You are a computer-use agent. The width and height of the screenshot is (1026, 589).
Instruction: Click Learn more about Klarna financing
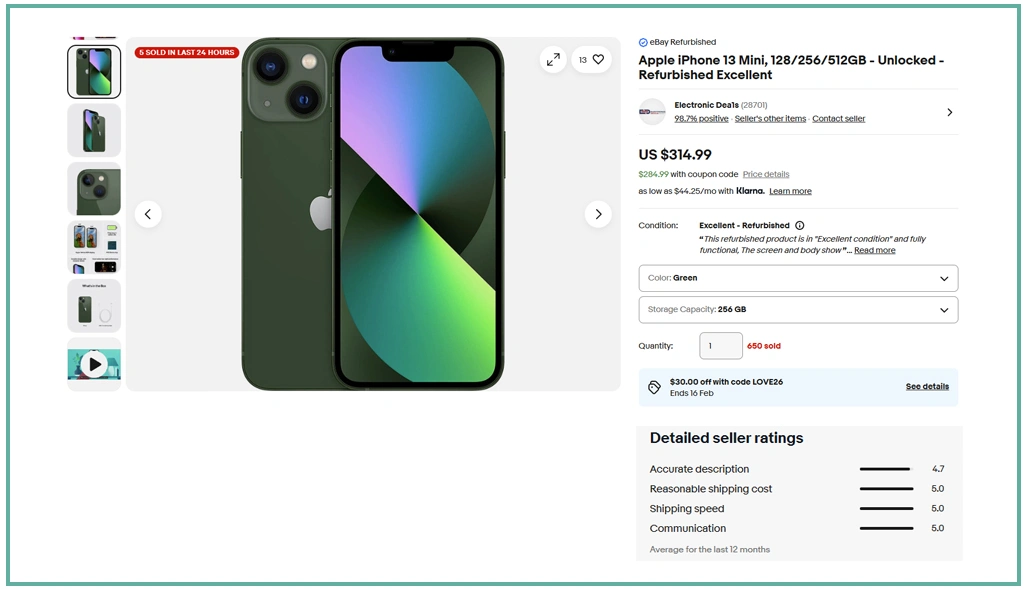[x=790, y=192]
